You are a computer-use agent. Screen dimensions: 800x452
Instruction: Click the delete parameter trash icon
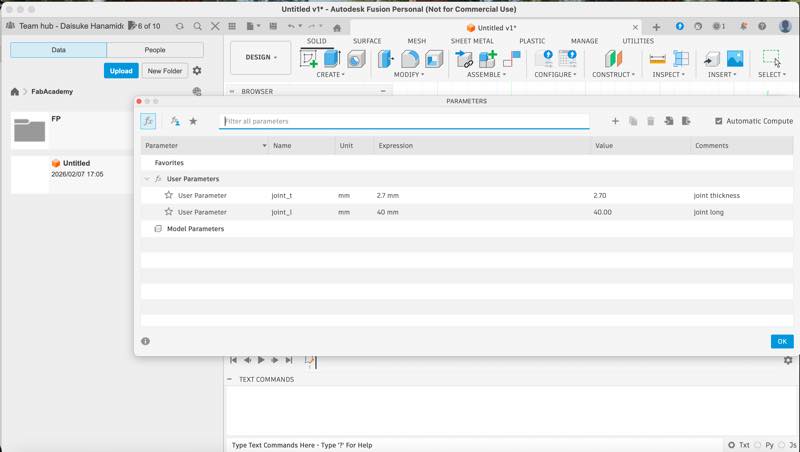[651, 121]
